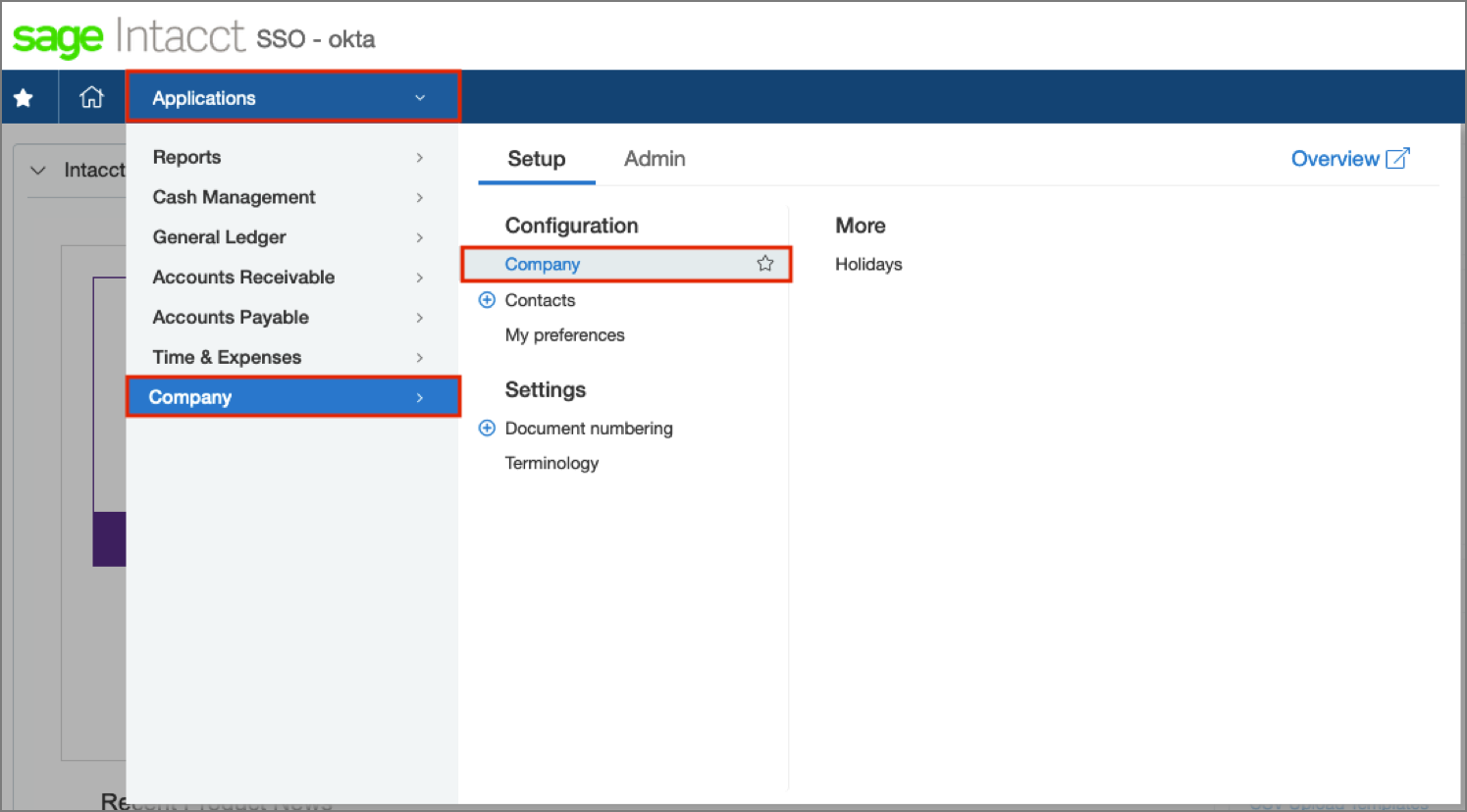The width and height of the screenshot is (1467, 812).
Task: Open the Company configuration link
Action: click(543, 265)
